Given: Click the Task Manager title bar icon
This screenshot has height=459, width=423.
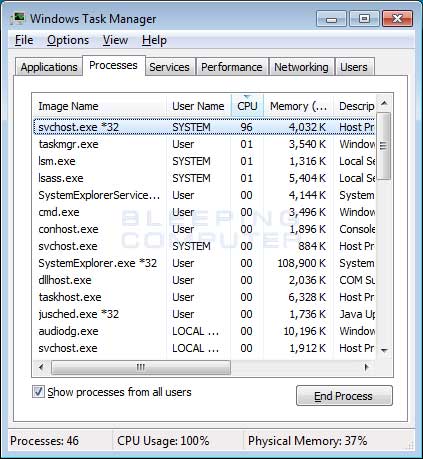Looking at the screenshot, I should click(x=17, y=18).
